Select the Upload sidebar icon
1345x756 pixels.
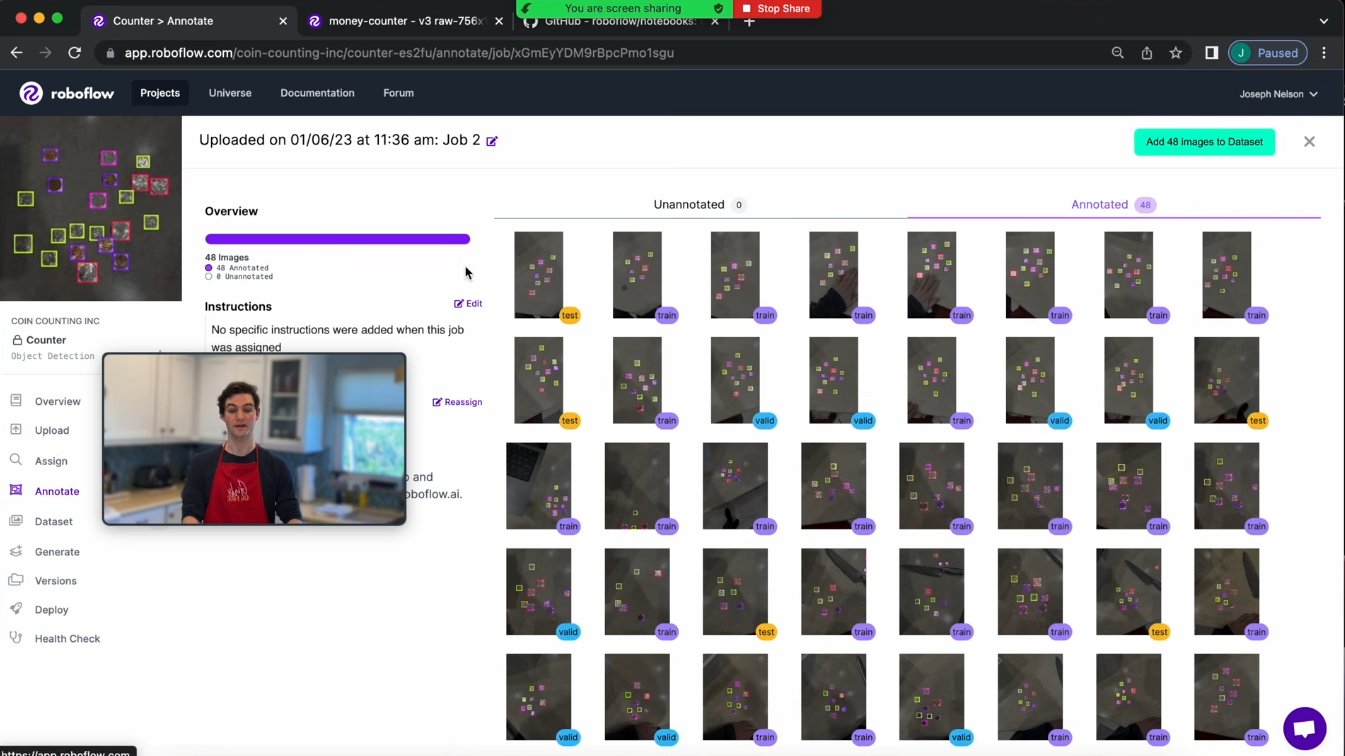[x=16, y=430]
